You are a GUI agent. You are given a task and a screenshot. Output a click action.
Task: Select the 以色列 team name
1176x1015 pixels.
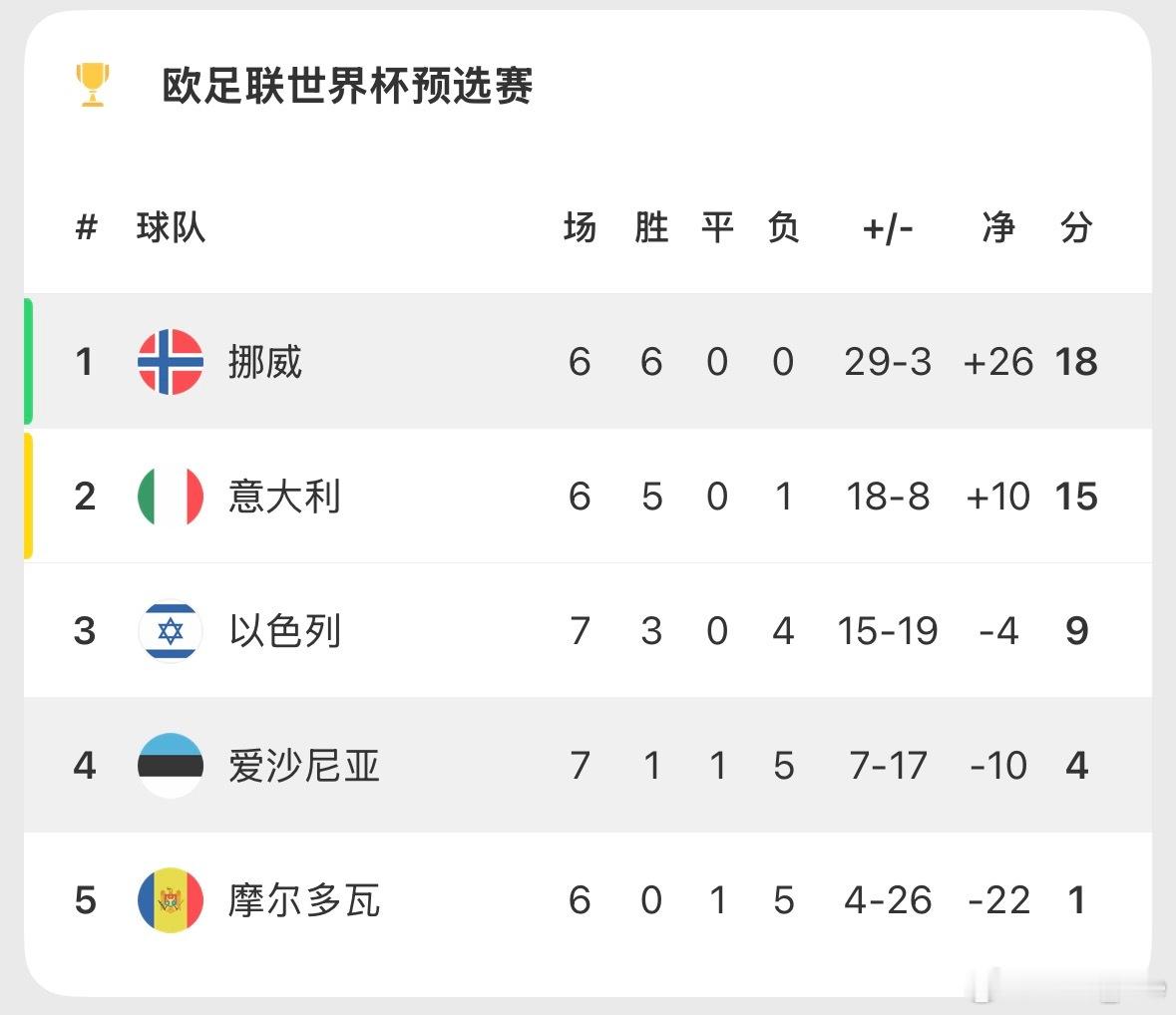point(284,631)
